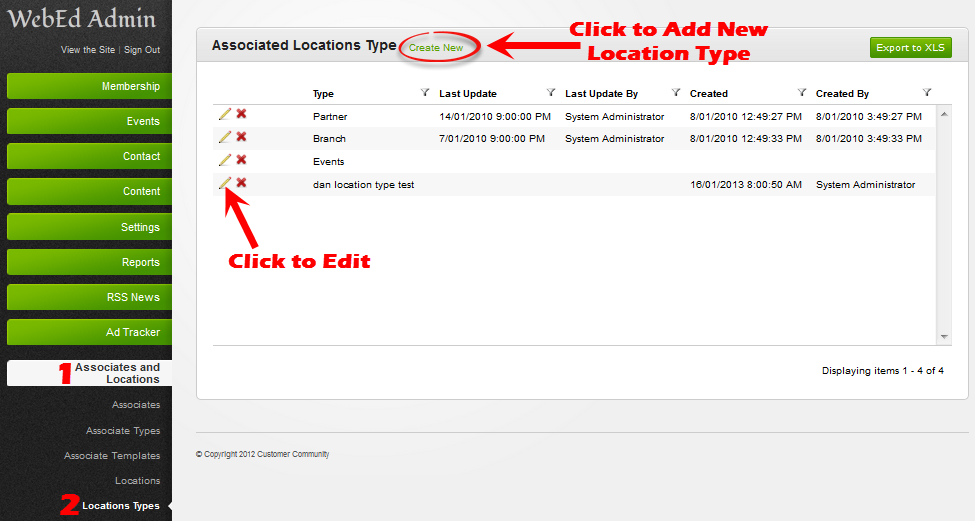Click the grid scrollbar up arrow

(x=944, y=114)
